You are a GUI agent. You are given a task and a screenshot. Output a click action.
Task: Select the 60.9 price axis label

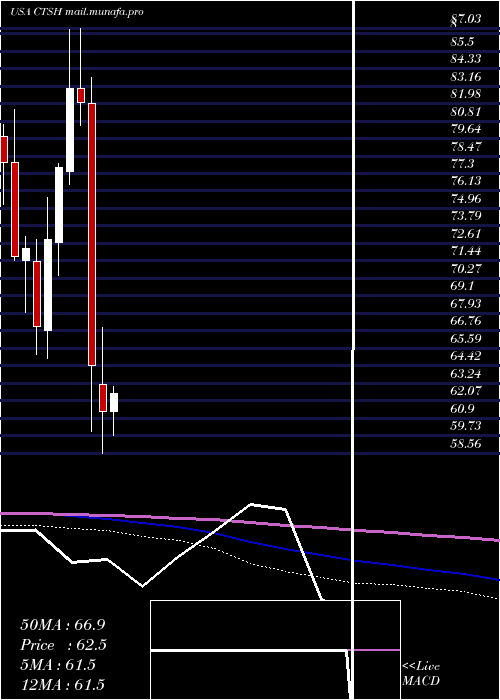click(462, 408)
